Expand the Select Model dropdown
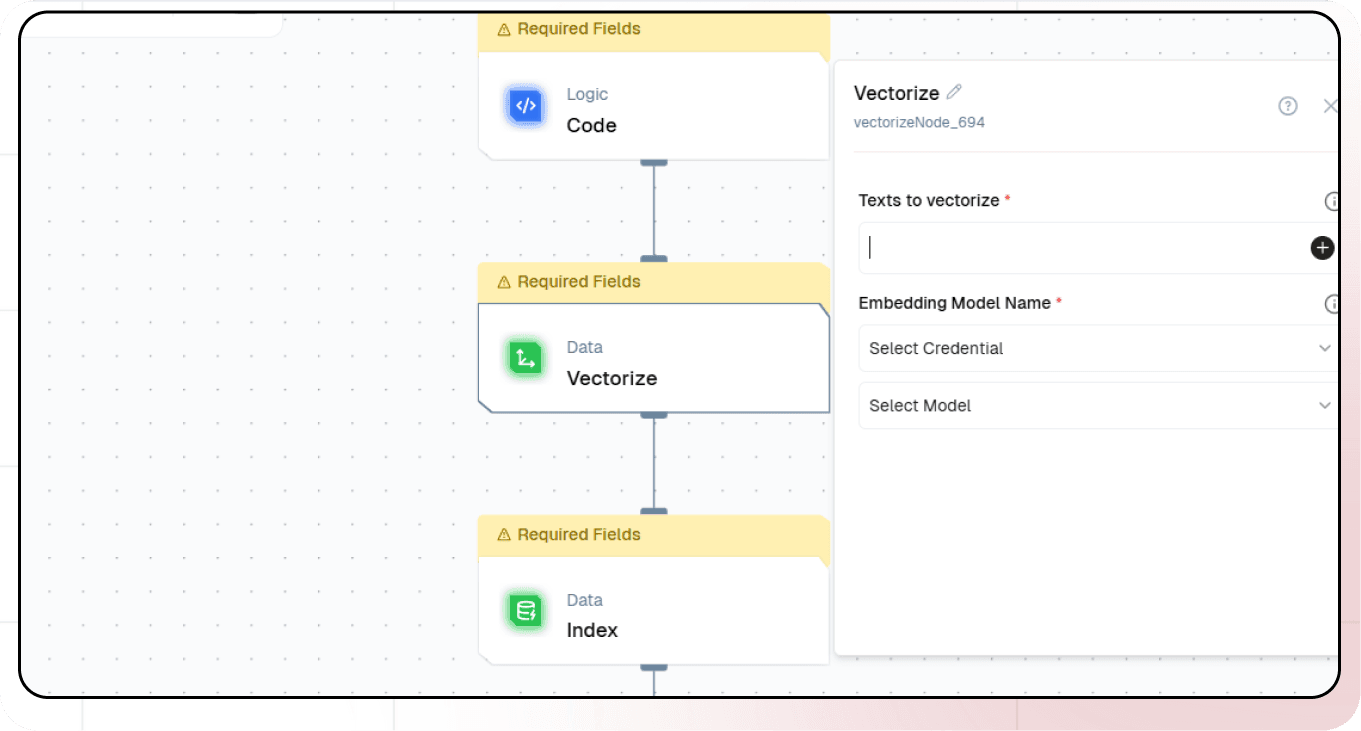This screenshot has height=731, width=1361. [x=1097, y=405]
